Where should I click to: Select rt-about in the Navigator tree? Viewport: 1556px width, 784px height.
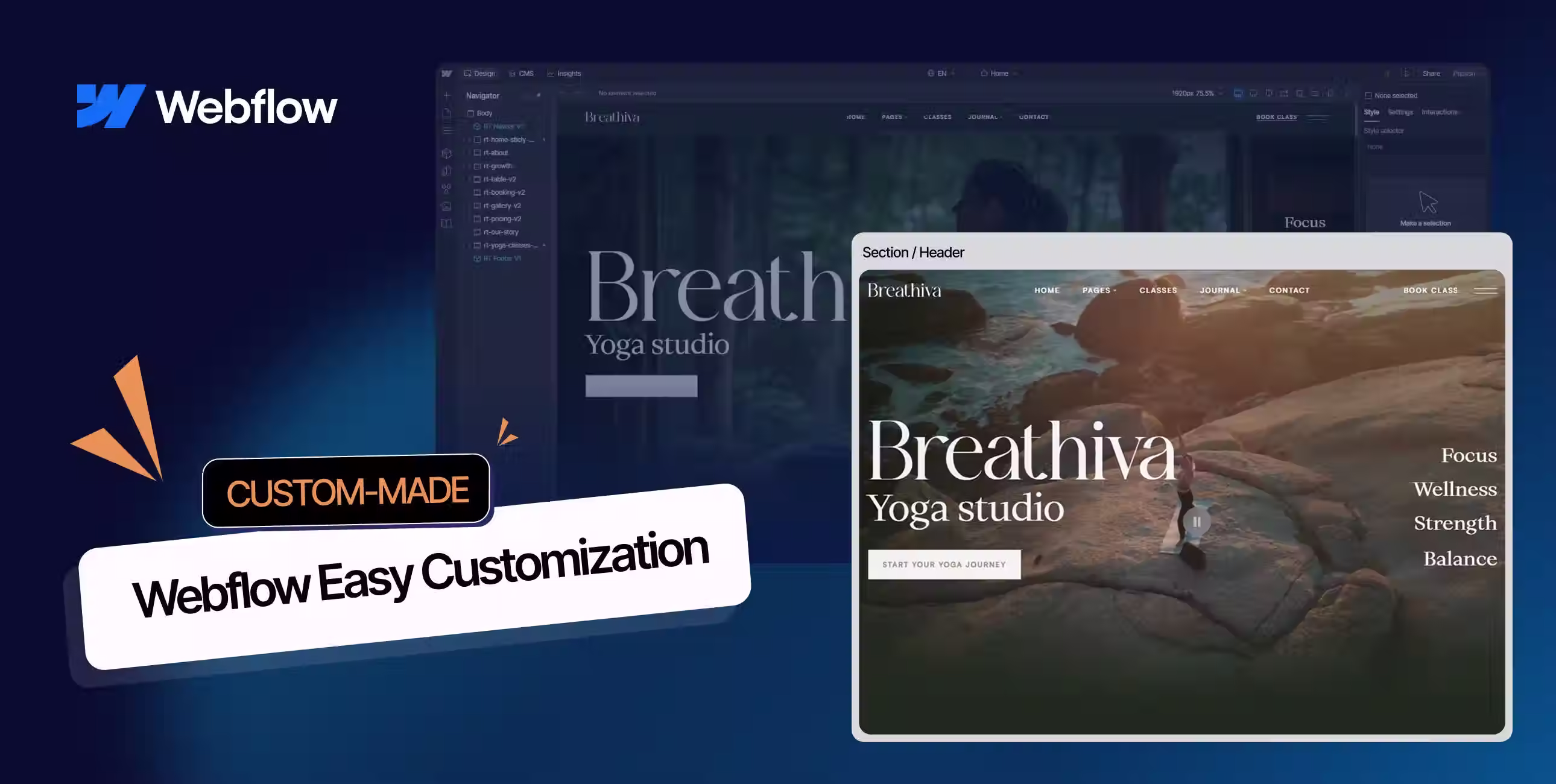pyautogui.click(x=490, y=153)
